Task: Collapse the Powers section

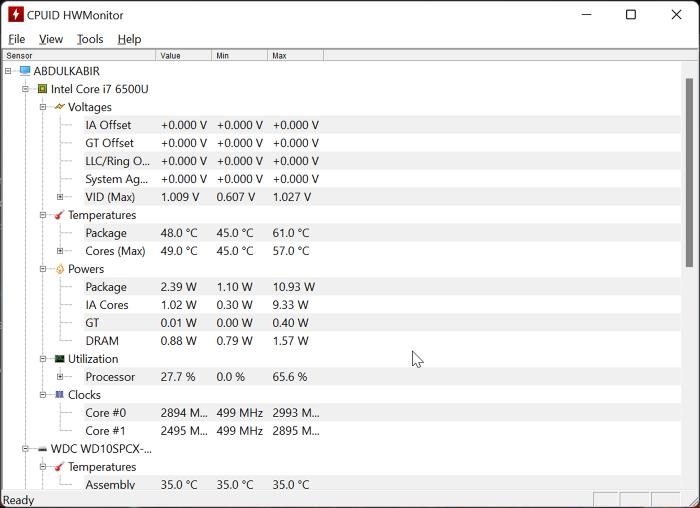Action: (43, 269)
